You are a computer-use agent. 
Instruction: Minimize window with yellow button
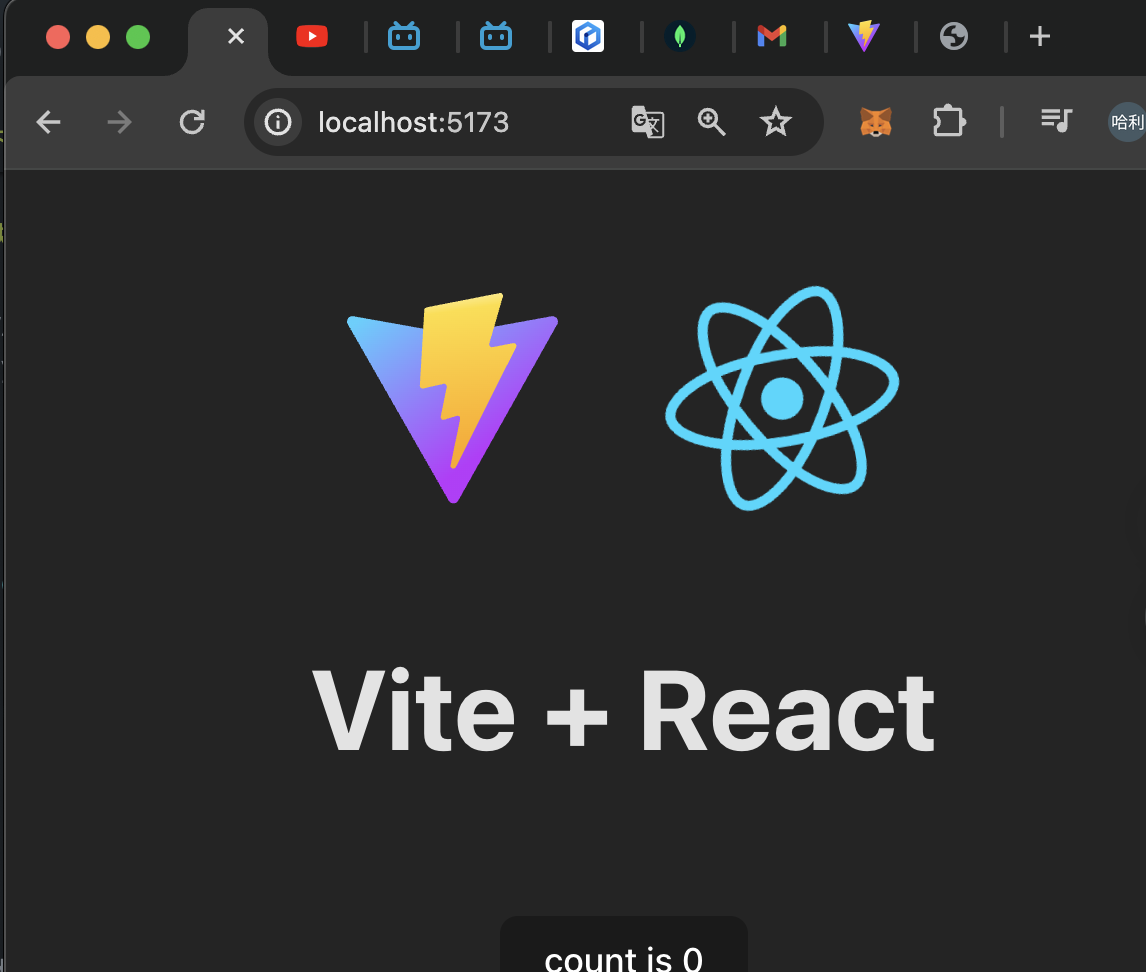coord(98,37)
